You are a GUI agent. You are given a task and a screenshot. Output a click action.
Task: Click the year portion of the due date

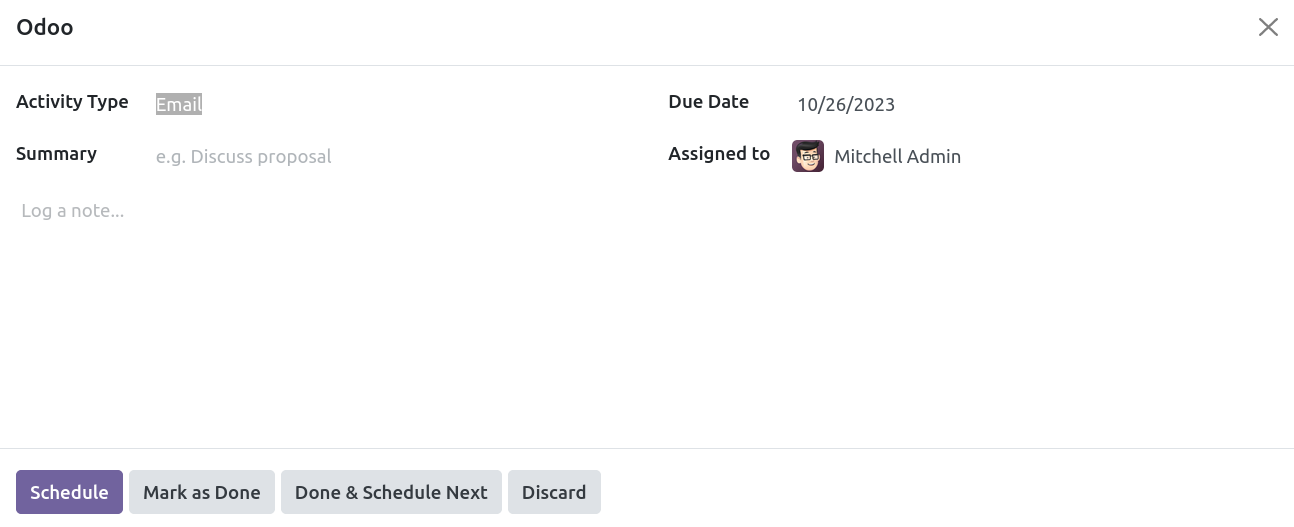[876, 104]
